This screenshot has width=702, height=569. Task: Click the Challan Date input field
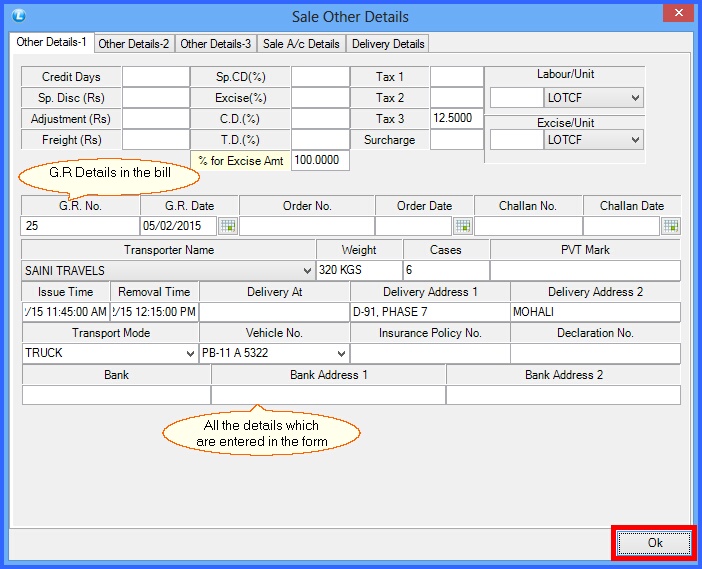pyautogui.click(x=621, y=226)
